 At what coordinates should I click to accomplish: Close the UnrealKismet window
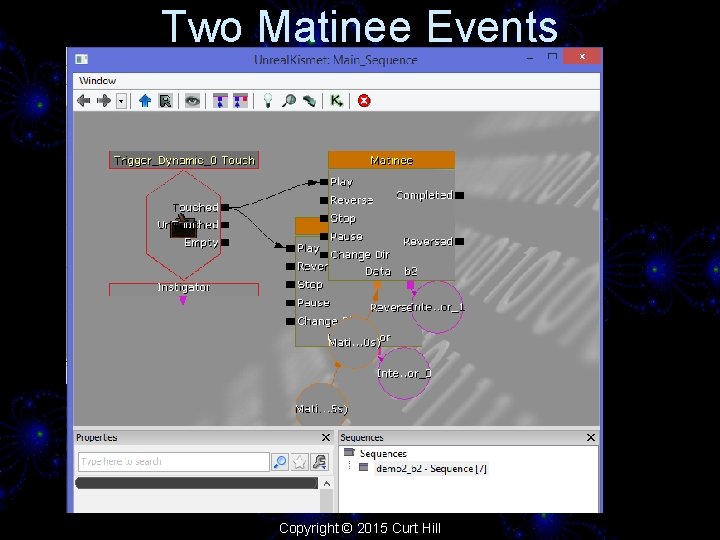582,57
